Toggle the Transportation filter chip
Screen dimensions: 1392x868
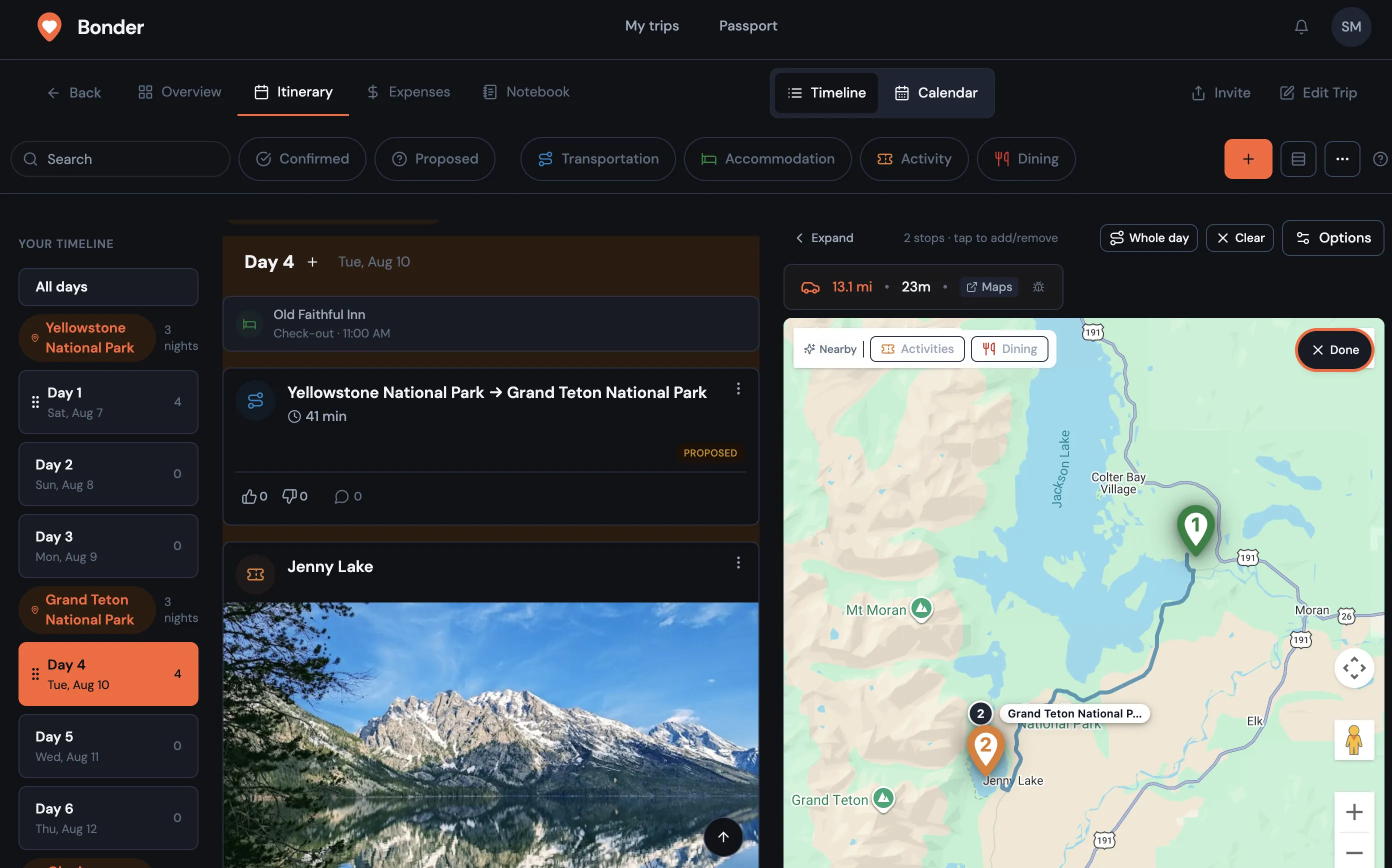(598, 159)
